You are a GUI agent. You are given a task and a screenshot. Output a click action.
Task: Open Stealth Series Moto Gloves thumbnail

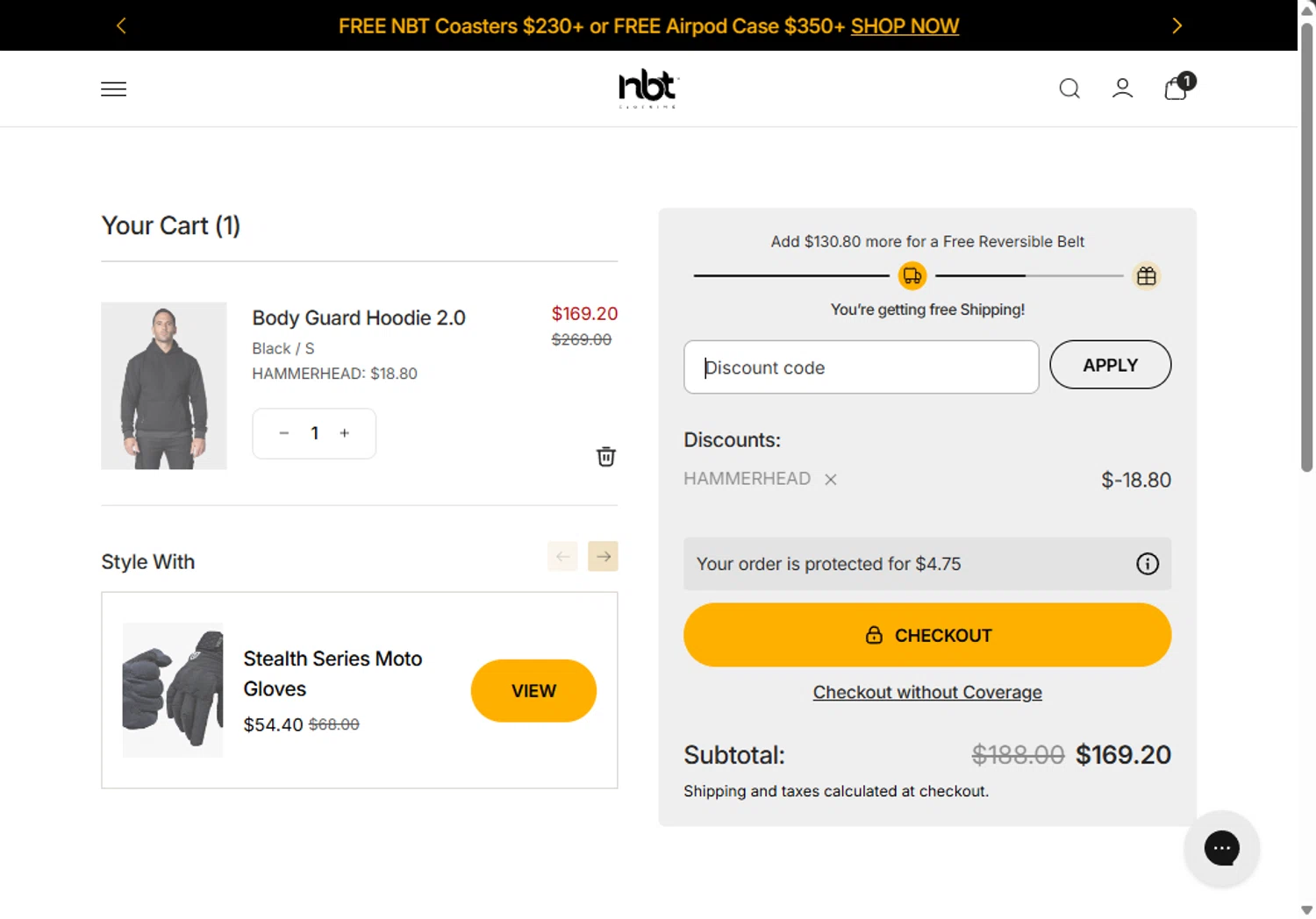coord(173,690)
